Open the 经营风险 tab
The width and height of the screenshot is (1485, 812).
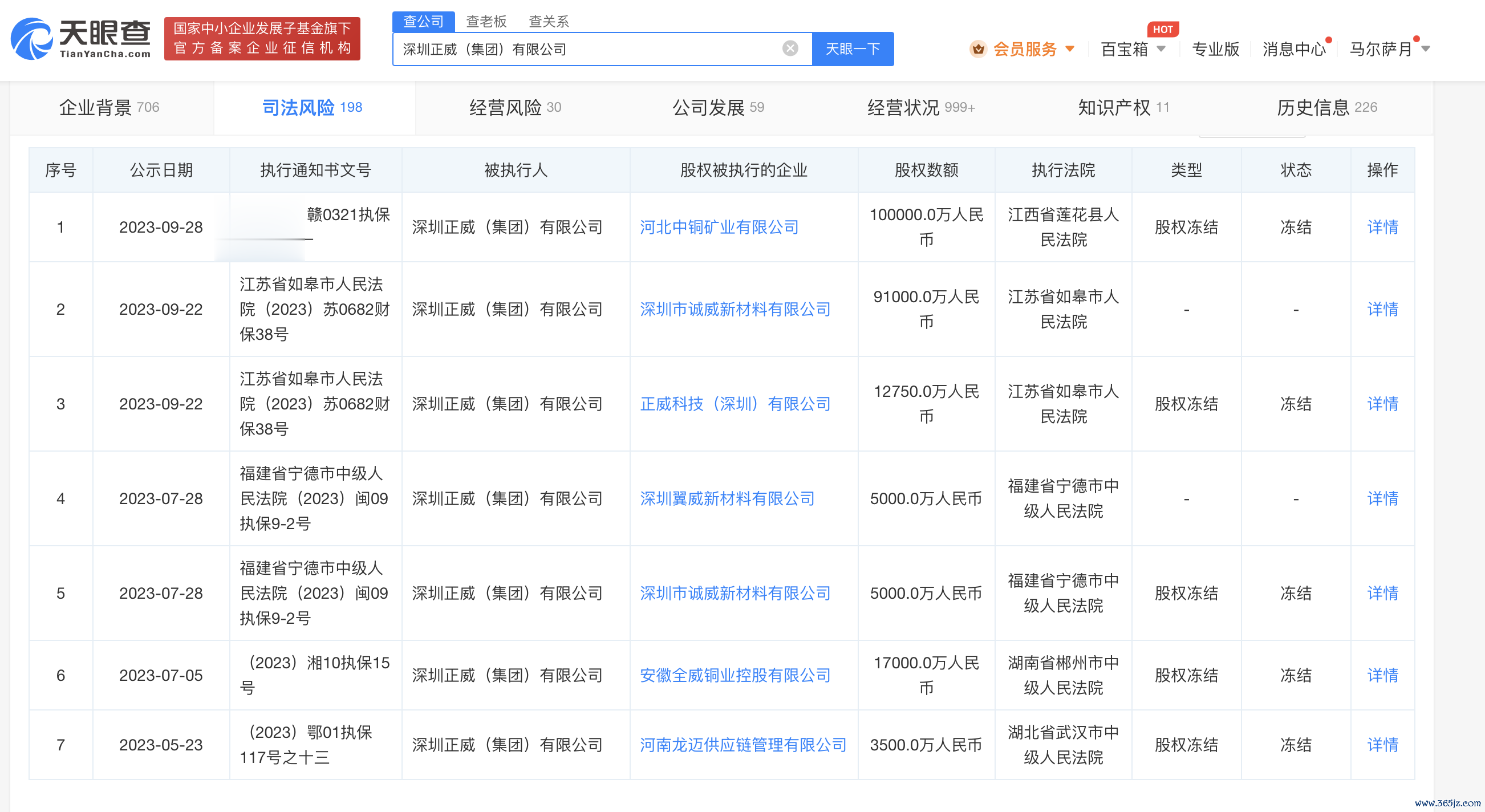[x=515, y=107]
